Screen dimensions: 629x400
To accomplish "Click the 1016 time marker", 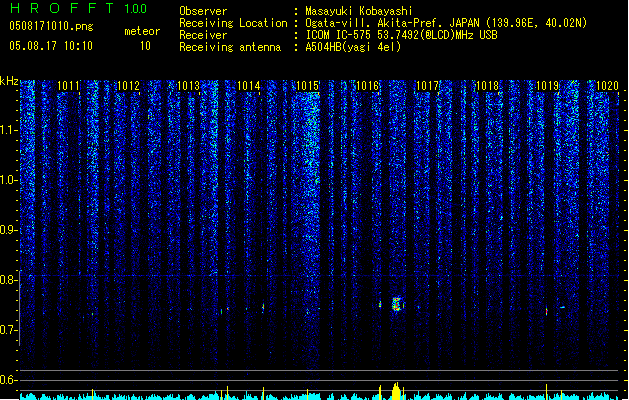I will pos(368,86).
